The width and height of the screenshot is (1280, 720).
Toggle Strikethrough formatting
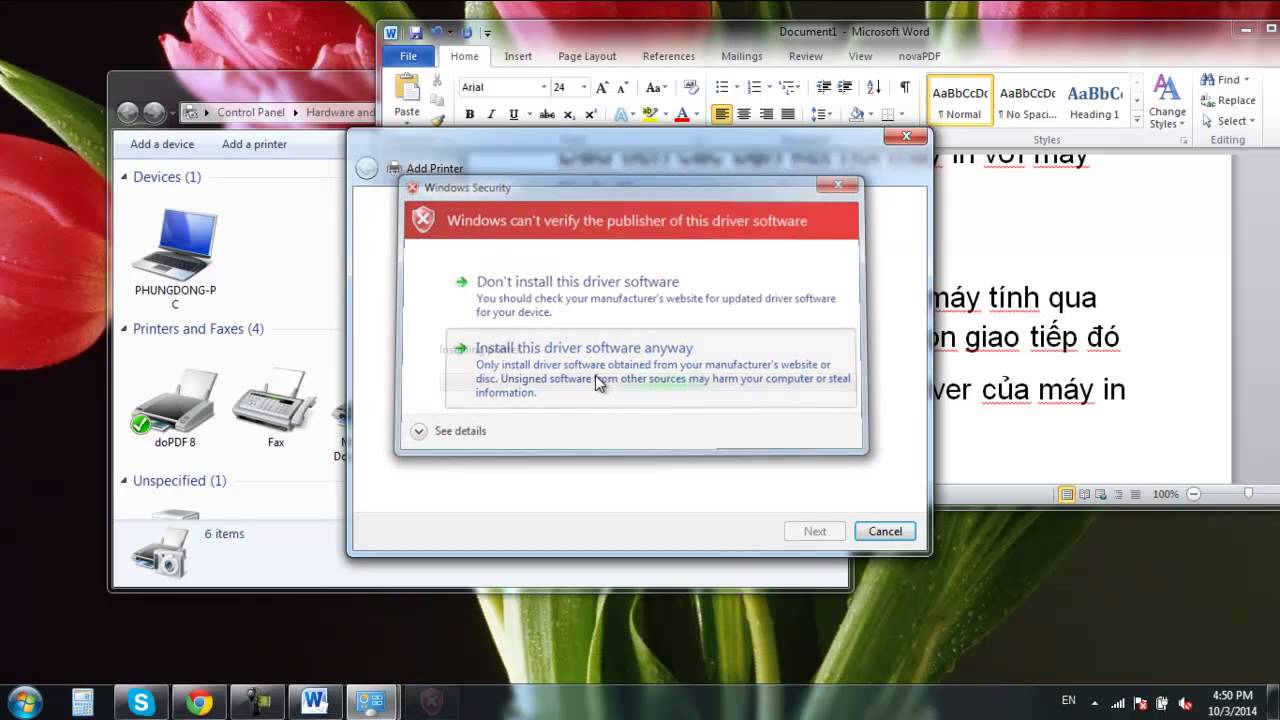pyautogui.click(x=547, y=114)
